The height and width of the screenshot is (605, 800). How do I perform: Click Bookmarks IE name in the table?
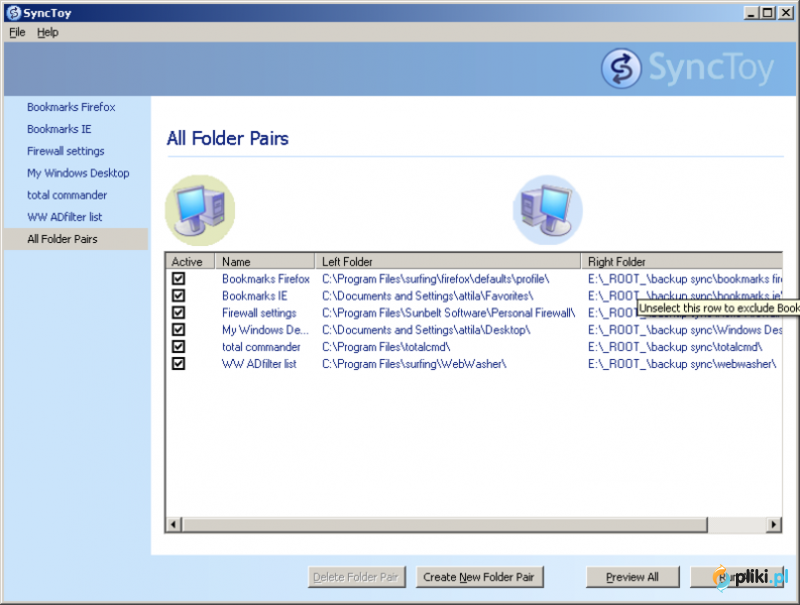click(x=255, y=296)
